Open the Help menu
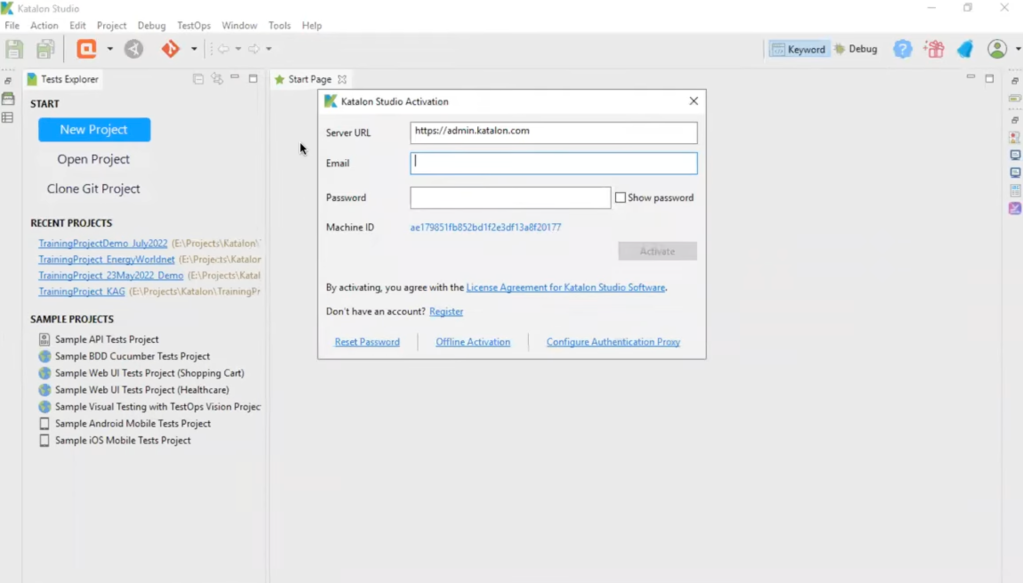Screen dimensions: 1023x583 click(x=312, y=25)
